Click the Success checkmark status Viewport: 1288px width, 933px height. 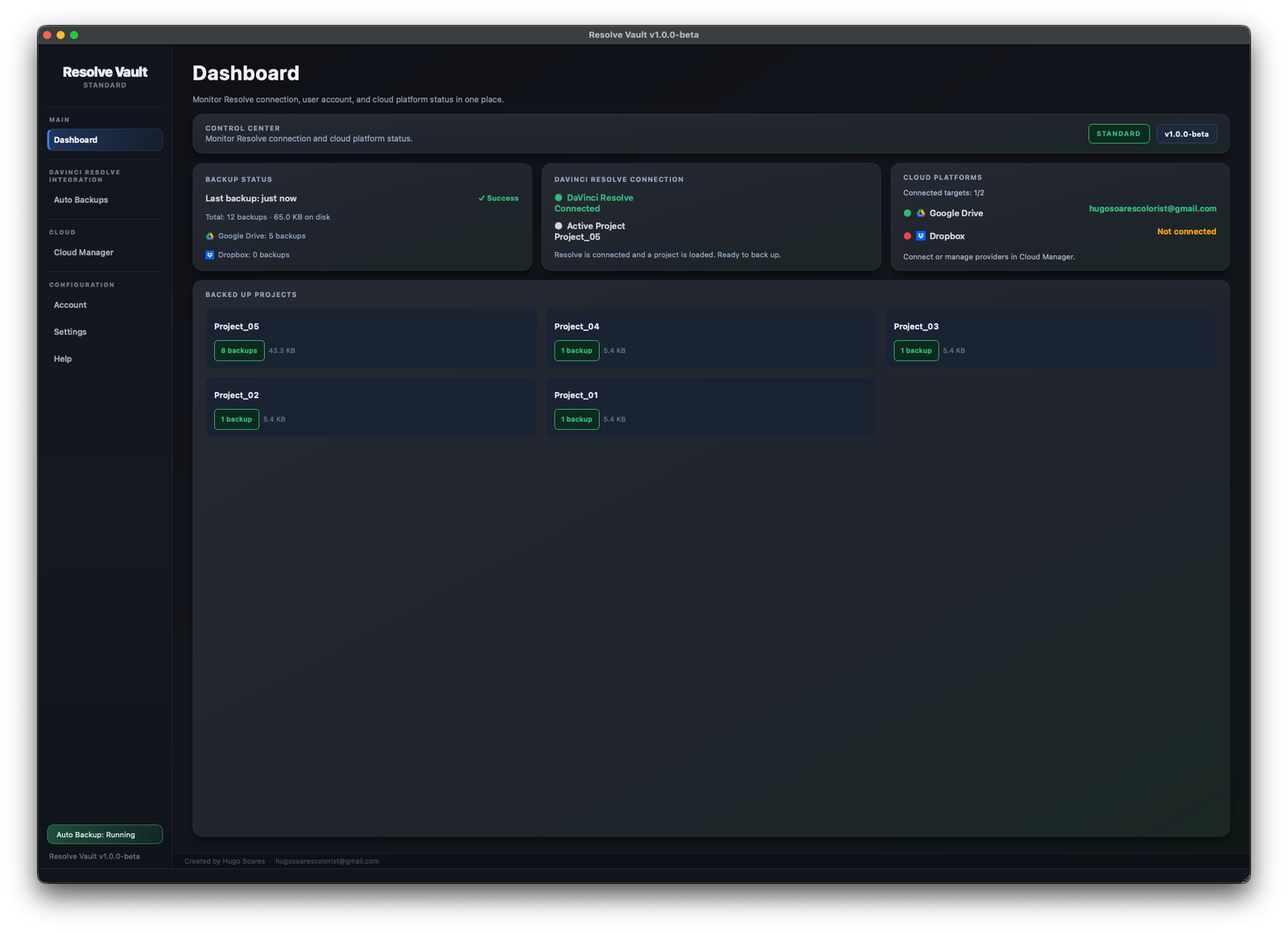(498, 198)
